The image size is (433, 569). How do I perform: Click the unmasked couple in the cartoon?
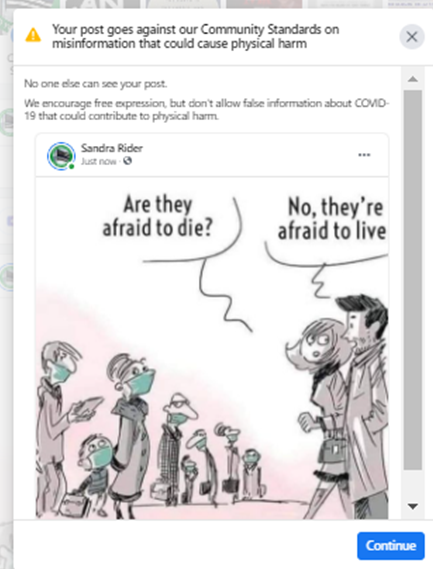[341, 406]
